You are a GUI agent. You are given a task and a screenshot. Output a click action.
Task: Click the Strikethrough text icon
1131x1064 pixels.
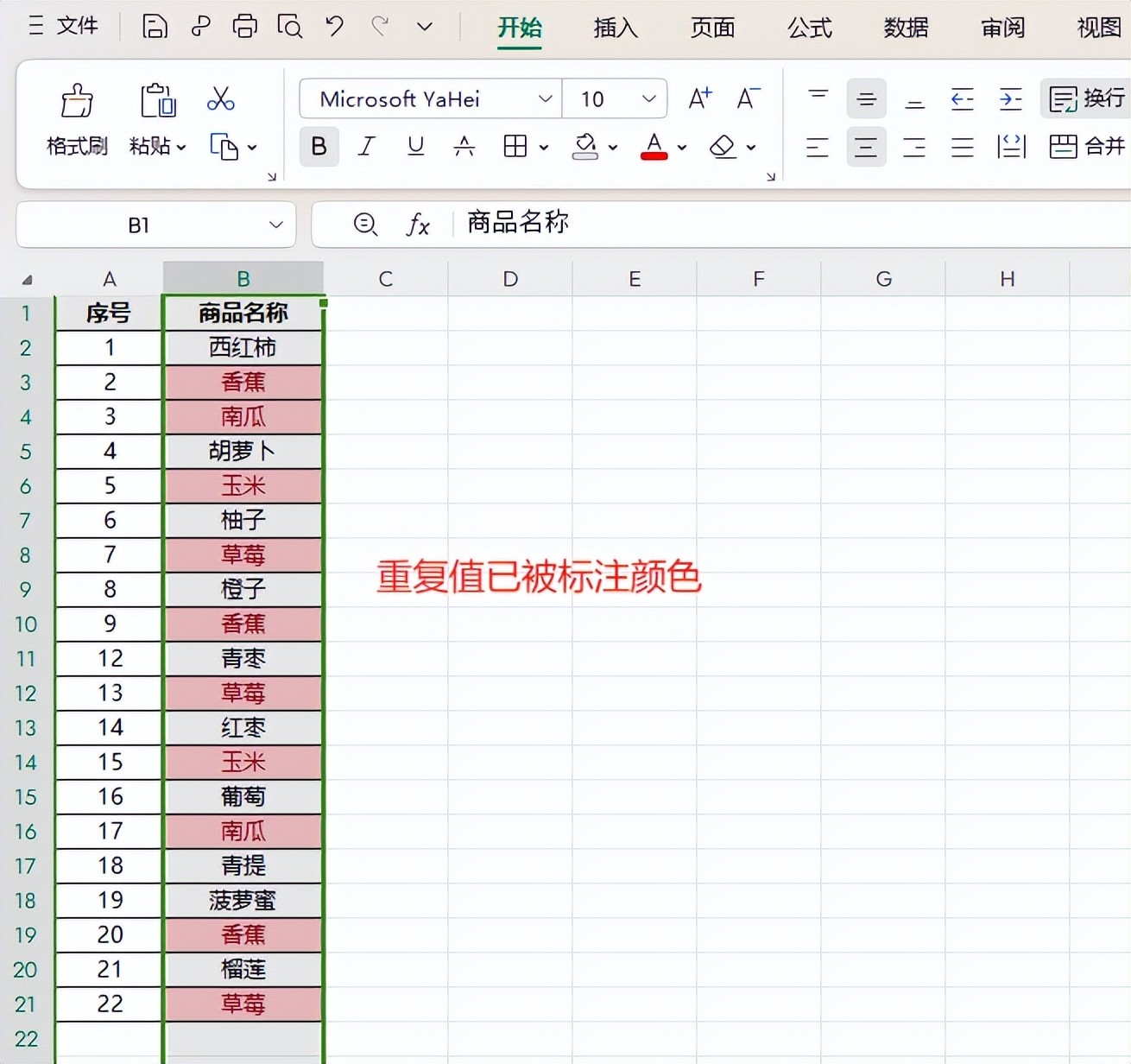(464, 147)
